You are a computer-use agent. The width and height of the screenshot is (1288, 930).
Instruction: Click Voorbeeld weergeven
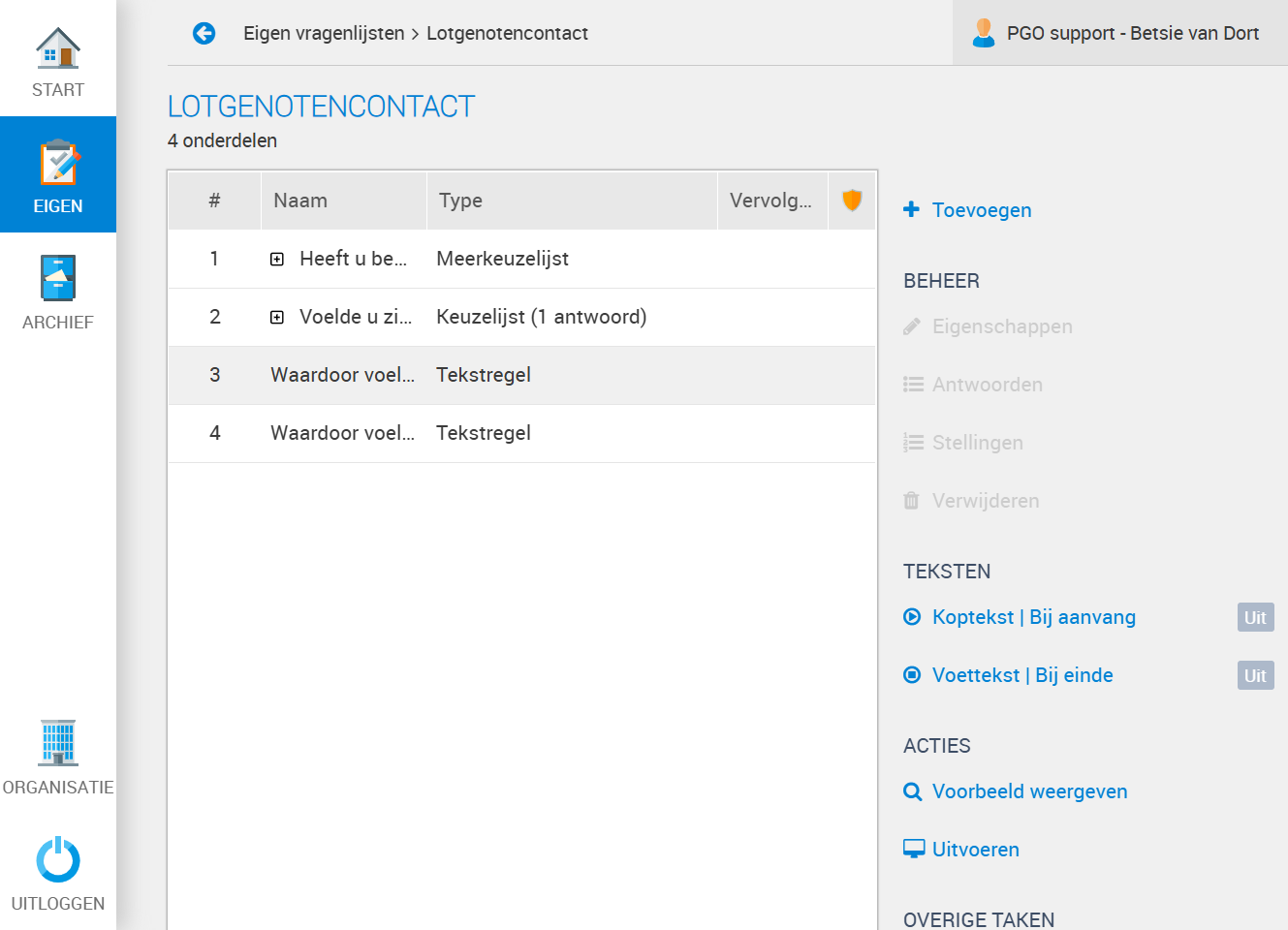1030,791
